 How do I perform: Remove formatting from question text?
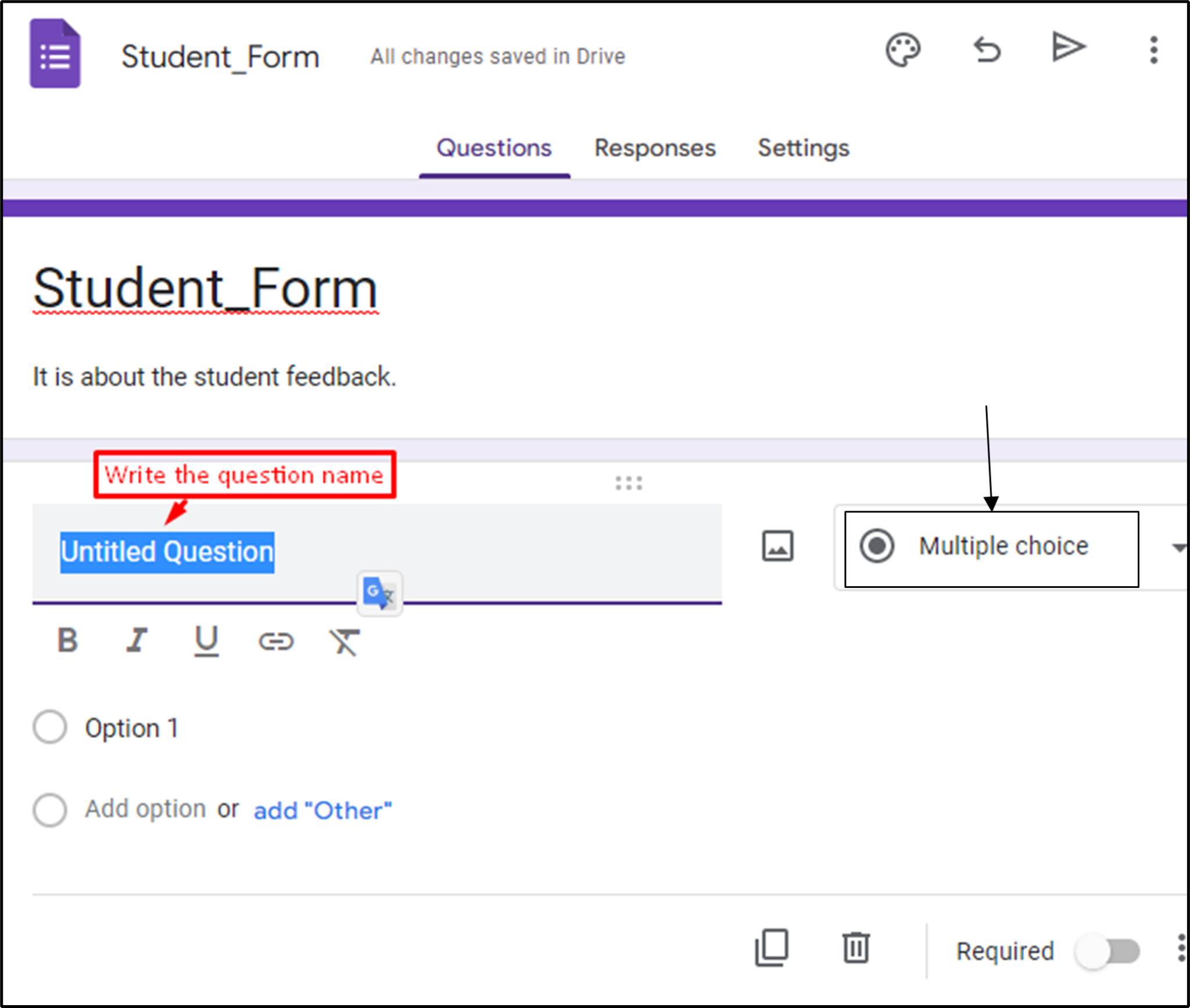coord(345,642)
